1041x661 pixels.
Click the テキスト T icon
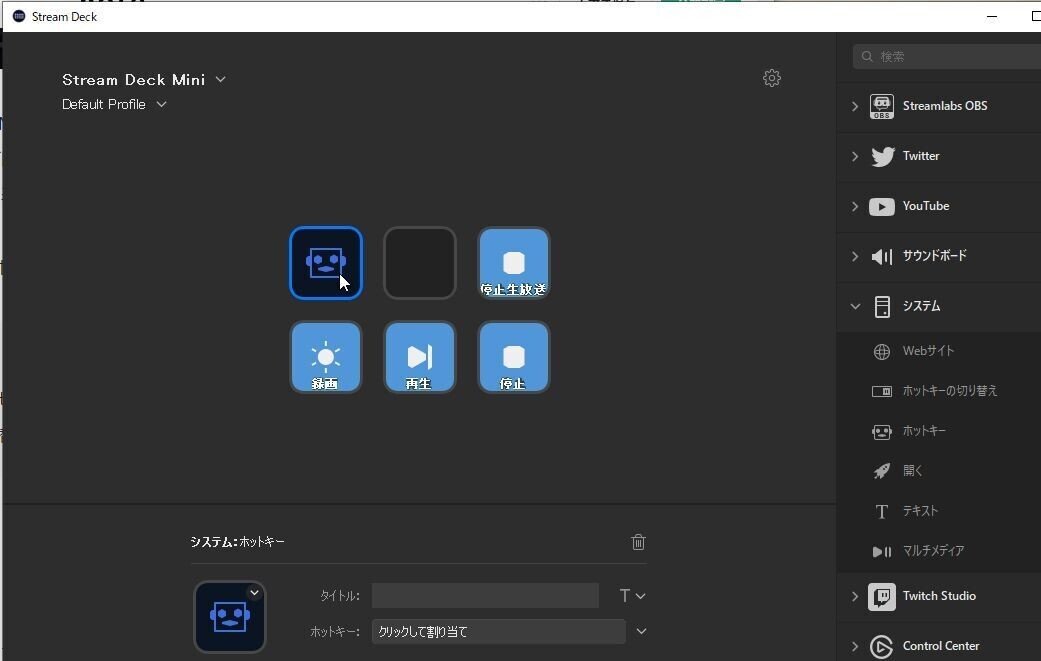[882, 511]
